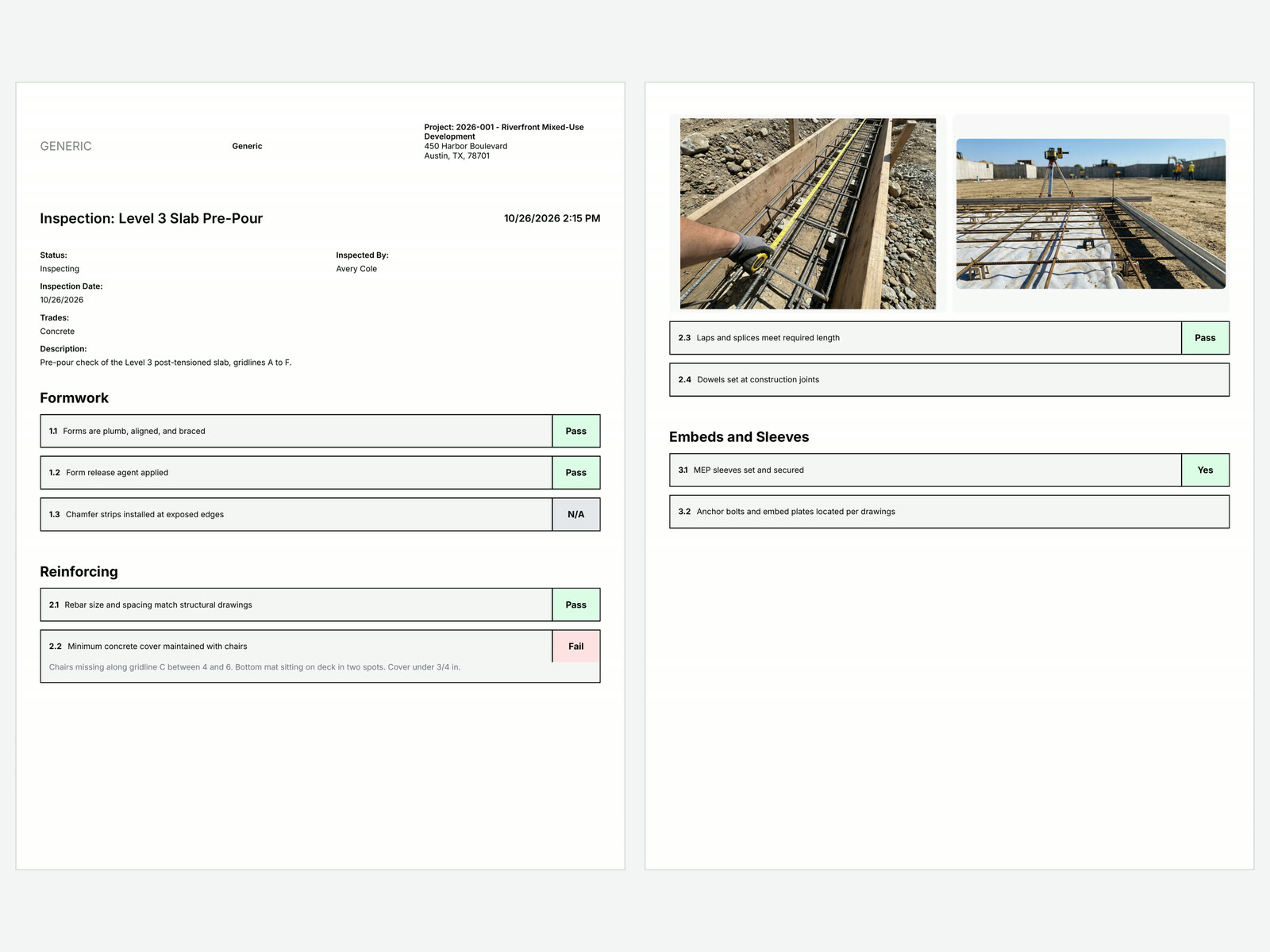Image resolution: width=1270 pixels, height=952 pixels.
Task: Click the Pass badge for Form release agent
Action: 575,473
